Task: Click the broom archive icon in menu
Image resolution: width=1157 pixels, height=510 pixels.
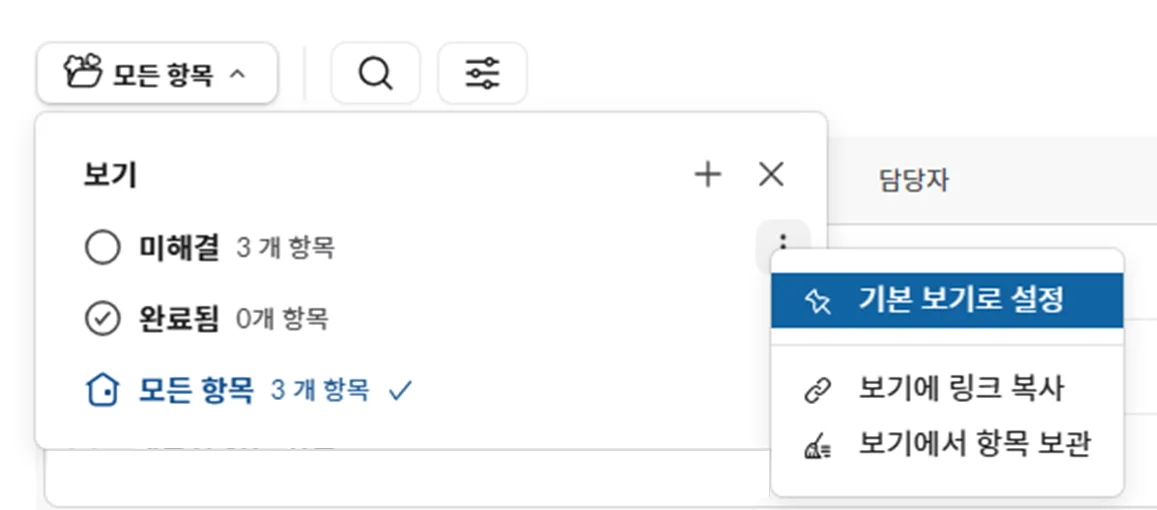Action: tap(817, 446)
